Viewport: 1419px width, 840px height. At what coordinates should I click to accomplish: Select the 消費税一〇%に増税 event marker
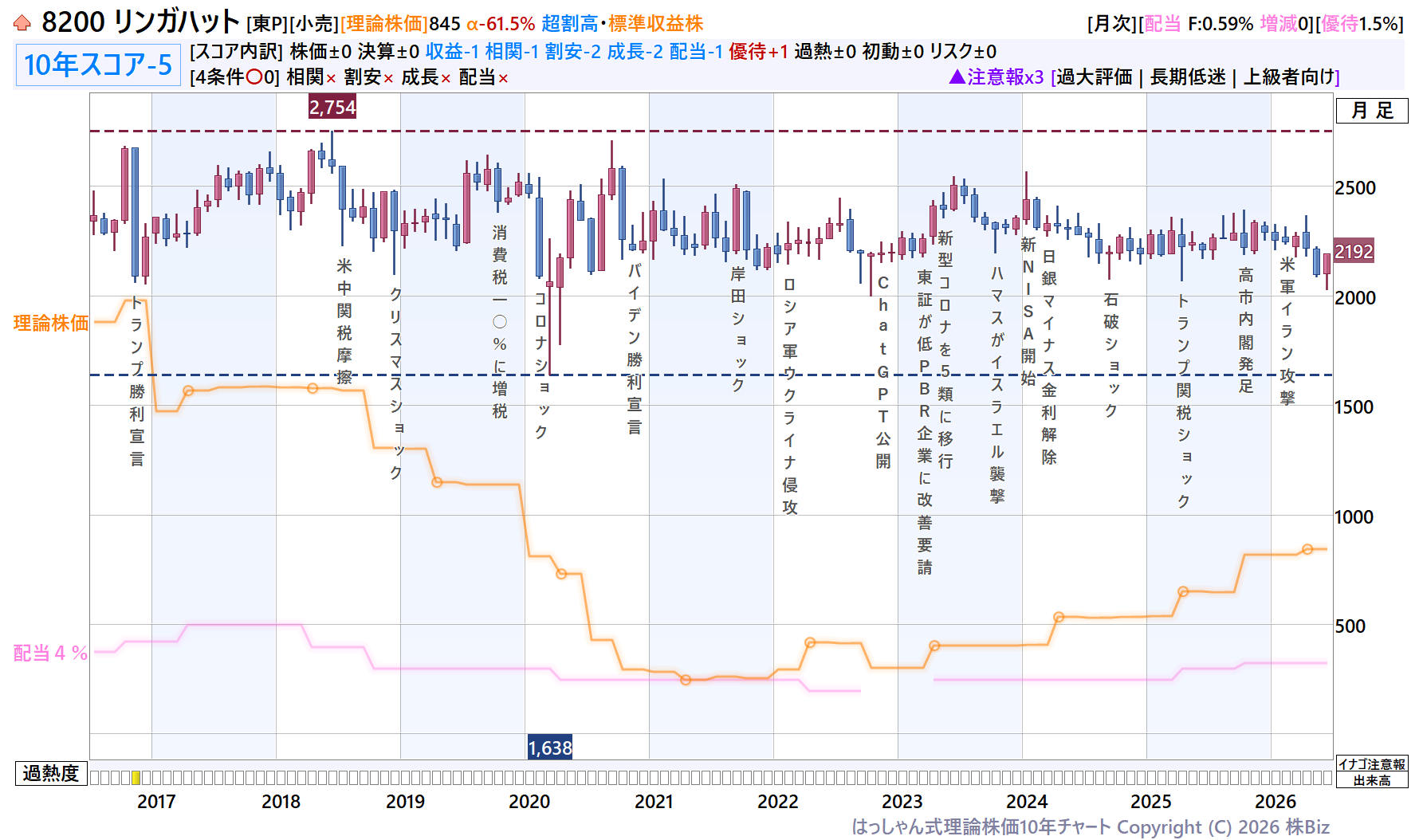tap(500, 321)
